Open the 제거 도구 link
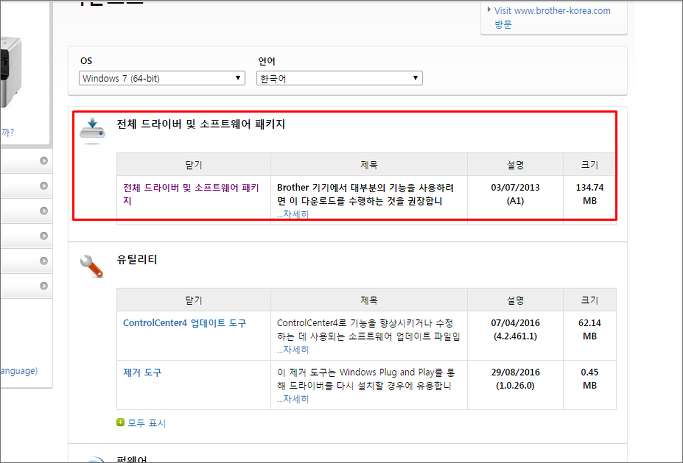This screenshot has width=683, height=463. (142, 372)
